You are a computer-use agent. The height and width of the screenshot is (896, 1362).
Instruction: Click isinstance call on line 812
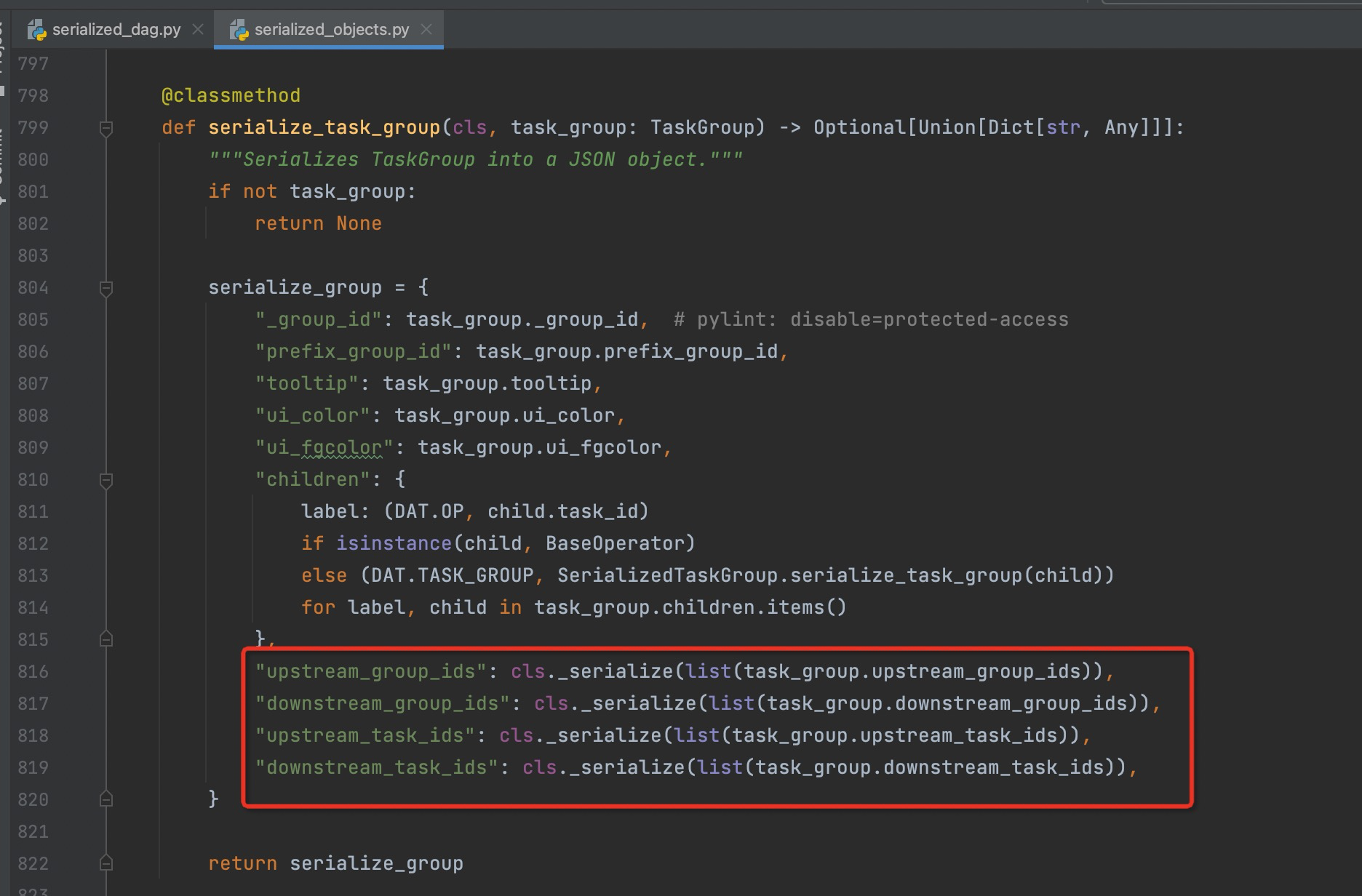pos(394,543)
